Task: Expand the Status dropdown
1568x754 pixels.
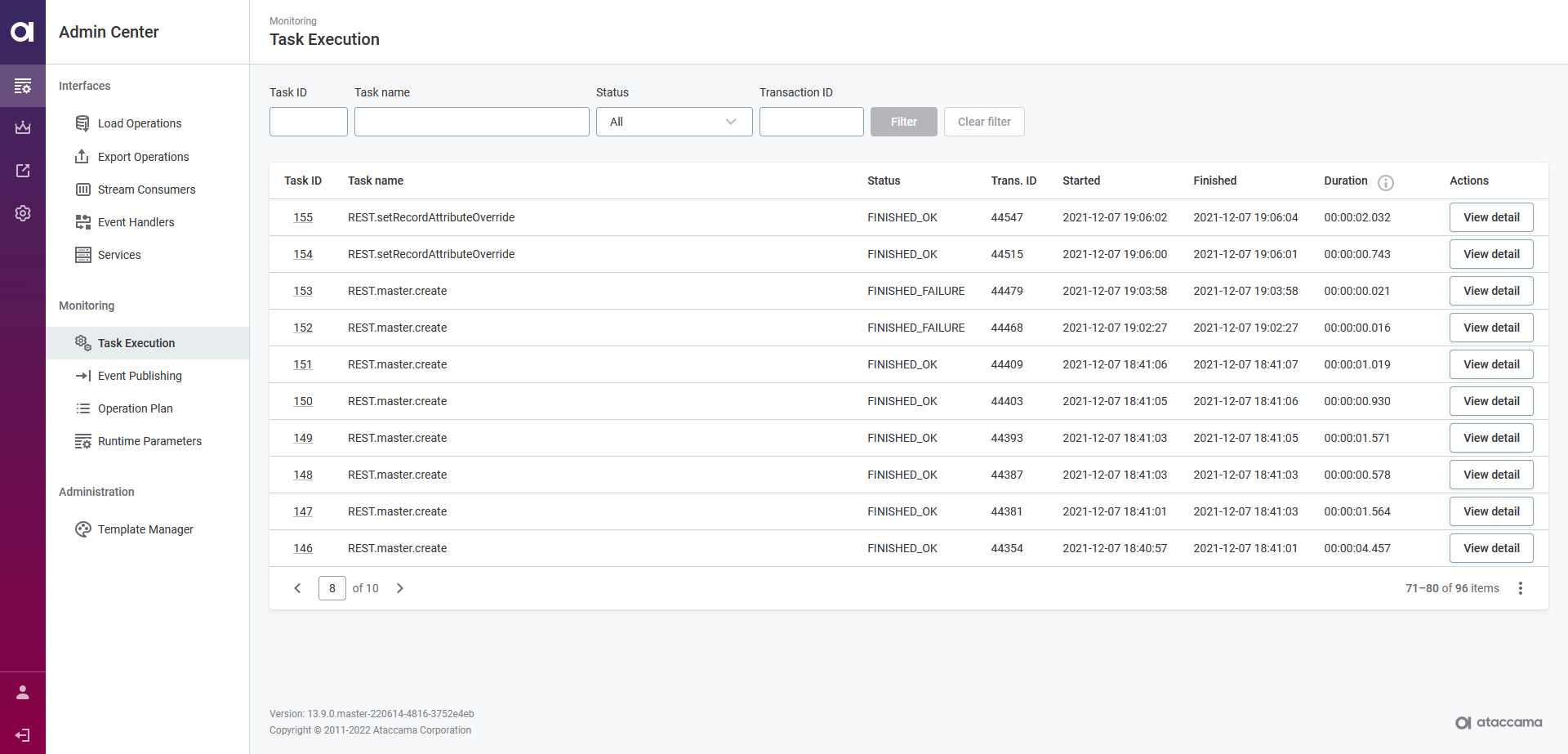Action: click(674, 122)
